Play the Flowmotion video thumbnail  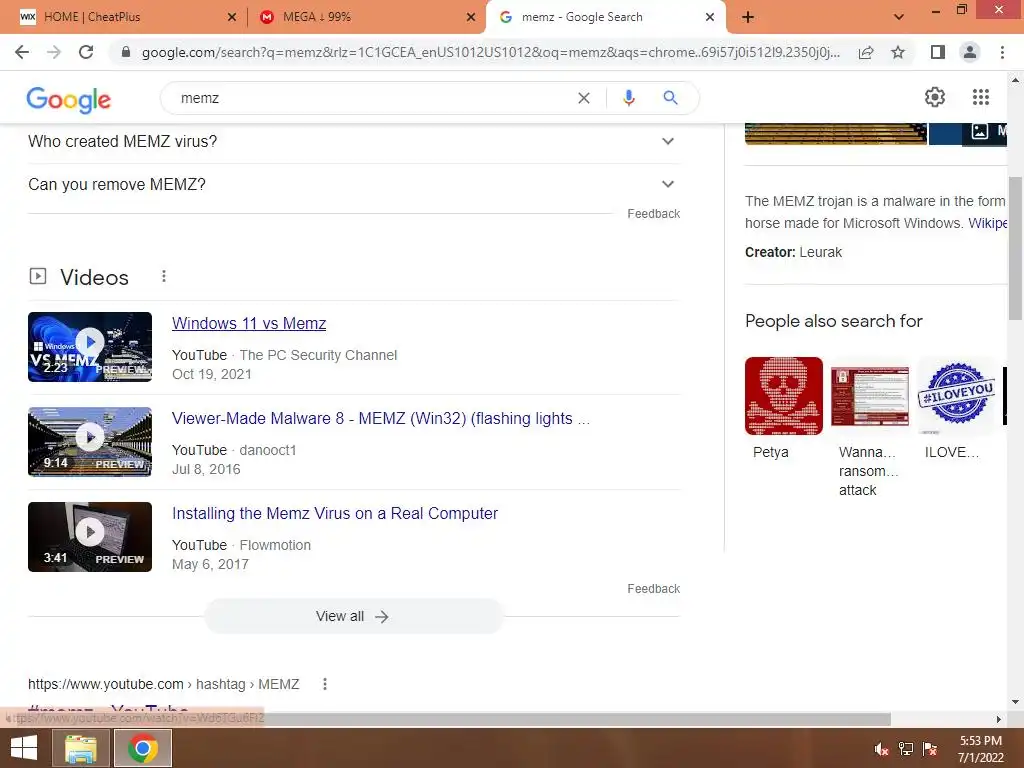(x=90, y=537)
